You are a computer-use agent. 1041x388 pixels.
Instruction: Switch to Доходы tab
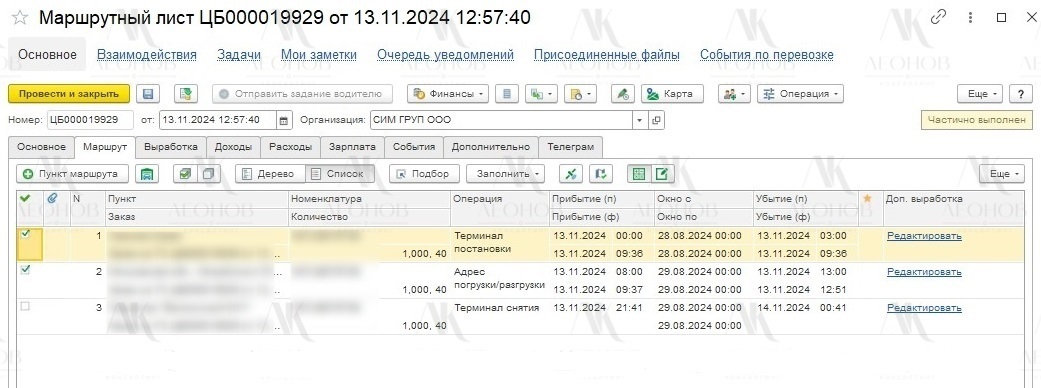click(233, 147)
